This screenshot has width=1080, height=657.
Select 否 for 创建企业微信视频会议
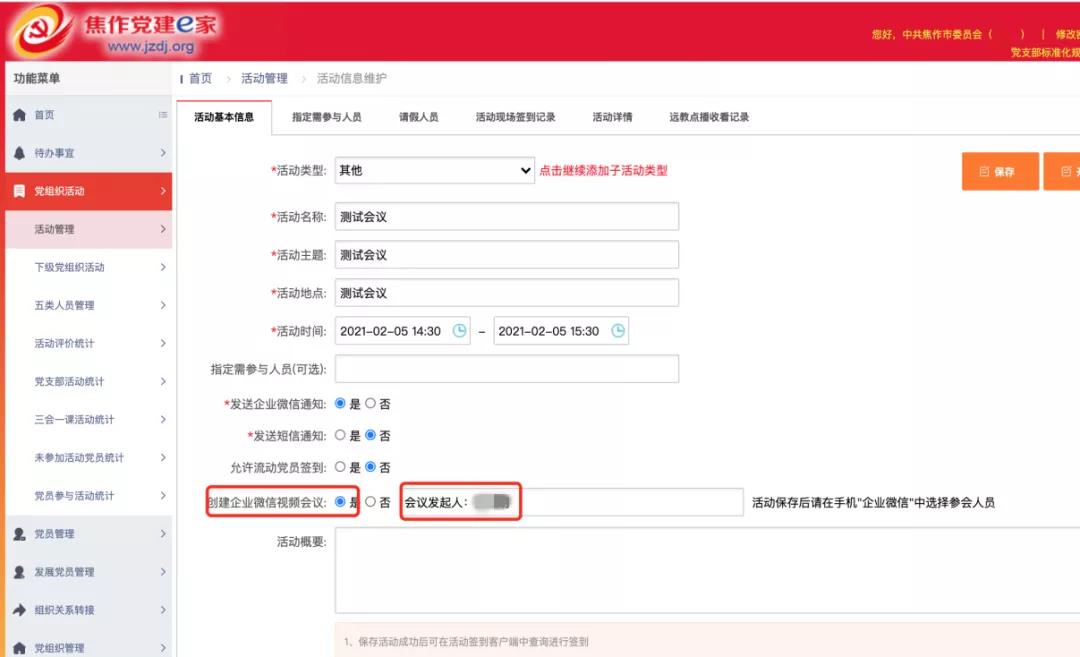[371, 502]
